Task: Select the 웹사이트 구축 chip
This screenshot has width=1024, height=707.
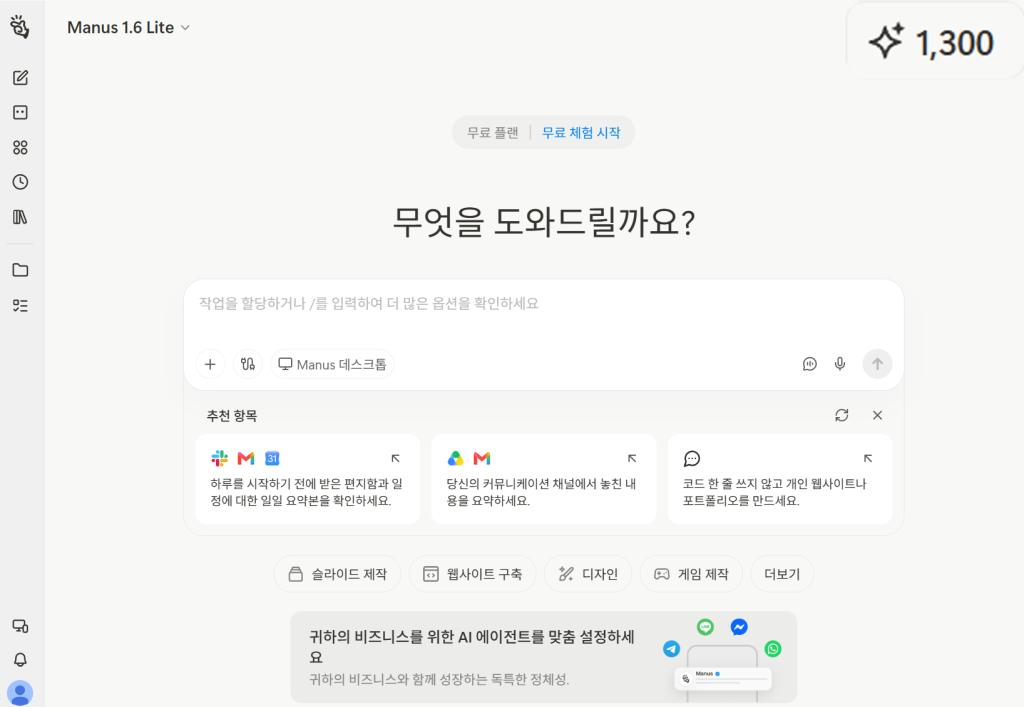Action: pos(472,574)
